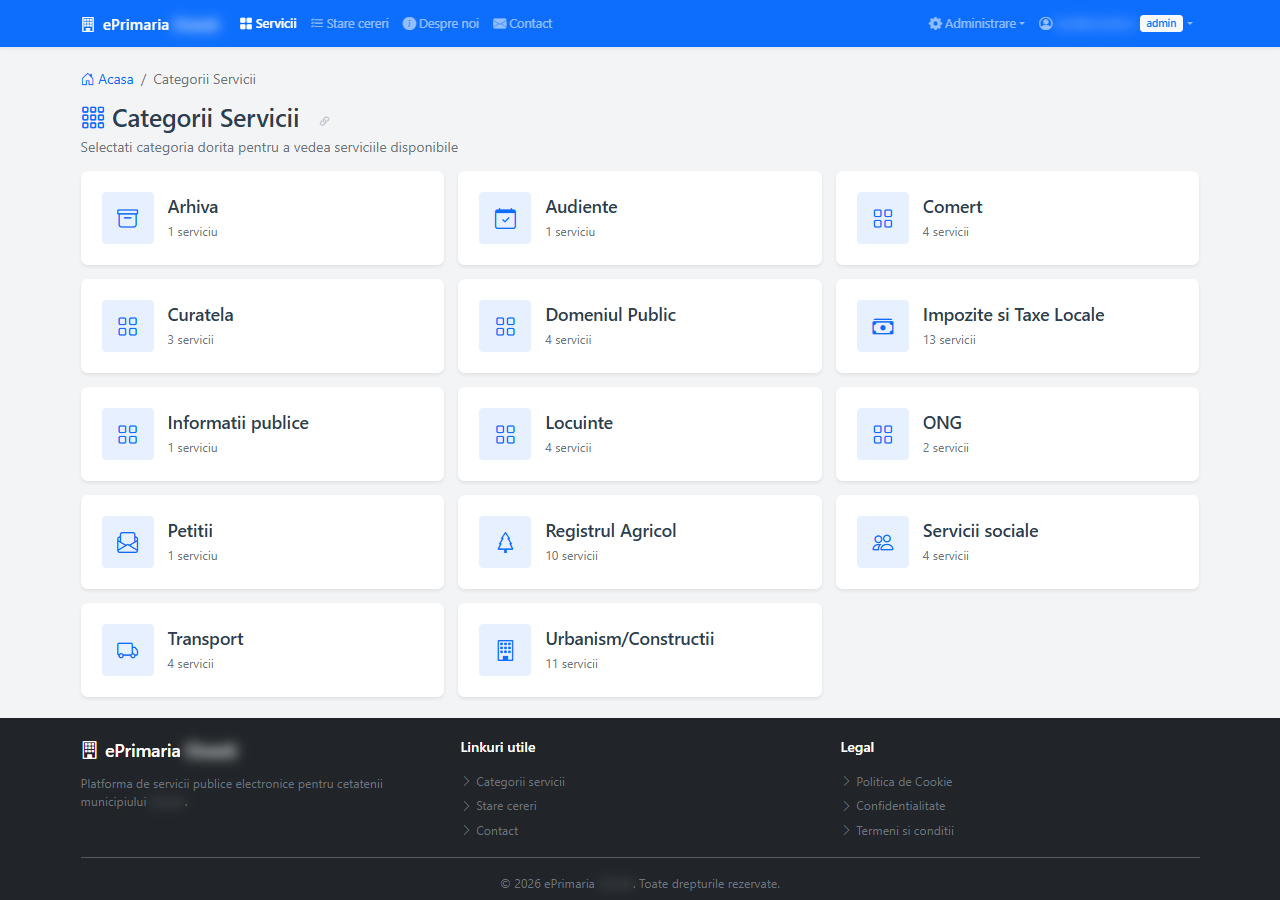Select the Informatii publice grid icon
1280x900 pixels.
pyautogui.click(x=128, y=434)
